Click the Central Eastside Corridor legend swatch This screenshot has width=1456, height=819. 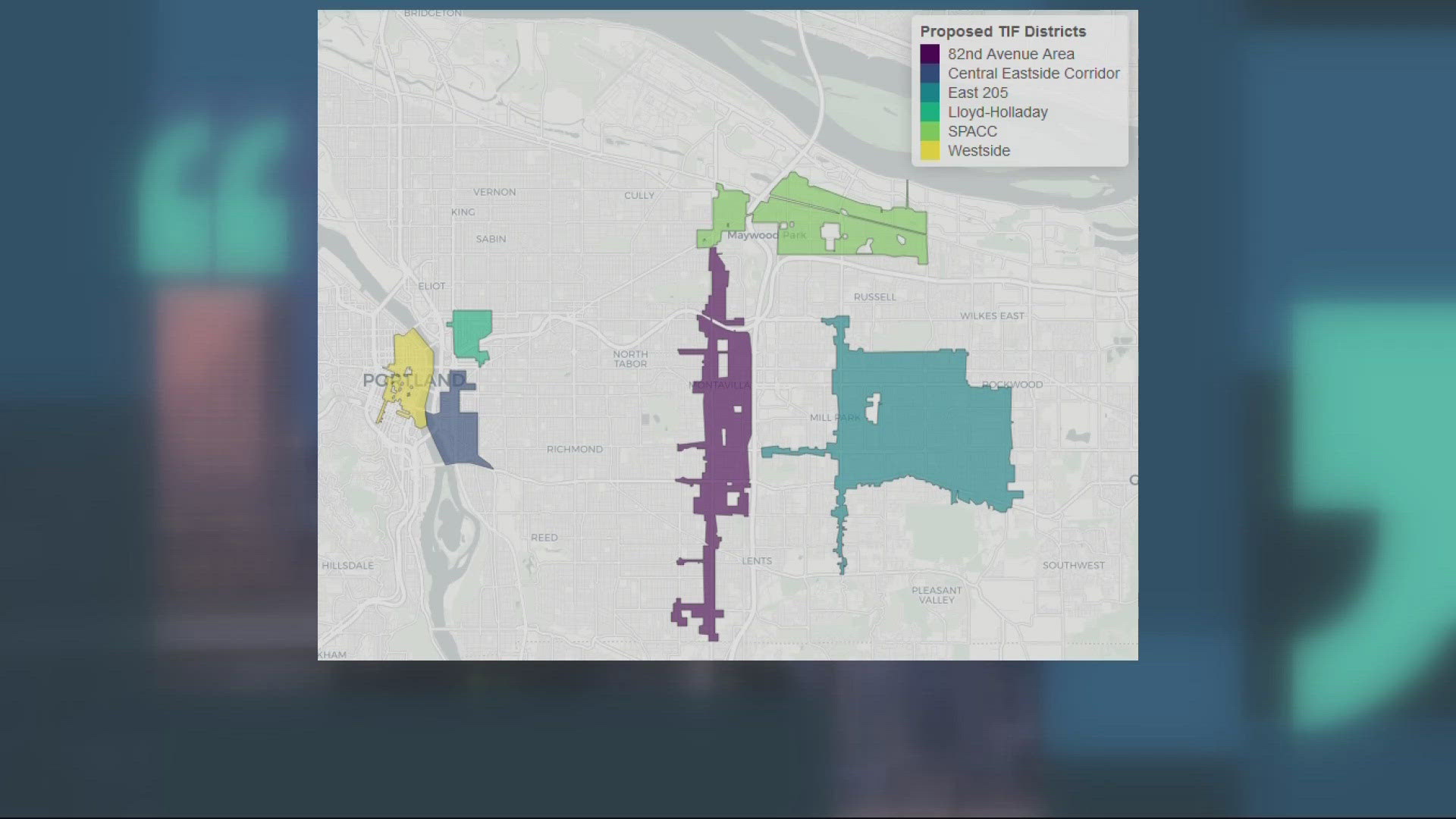coord(930,74)
